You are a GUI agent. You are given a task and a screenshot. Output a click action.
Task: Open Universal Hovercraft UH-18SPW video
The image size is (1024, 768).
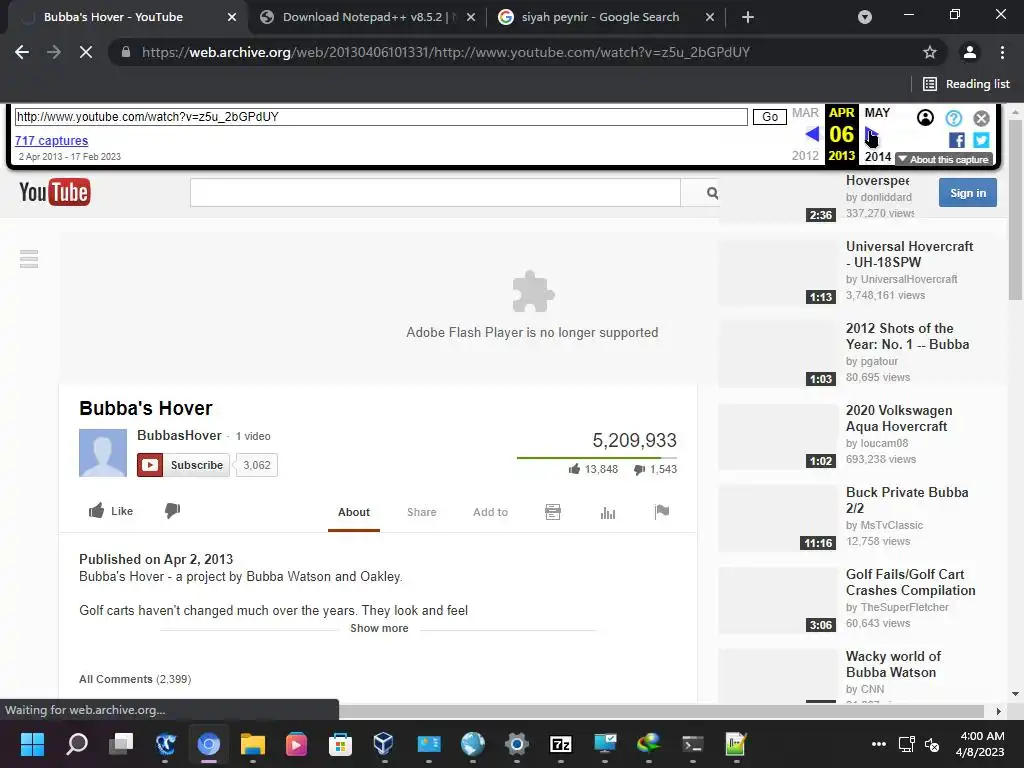910,254
